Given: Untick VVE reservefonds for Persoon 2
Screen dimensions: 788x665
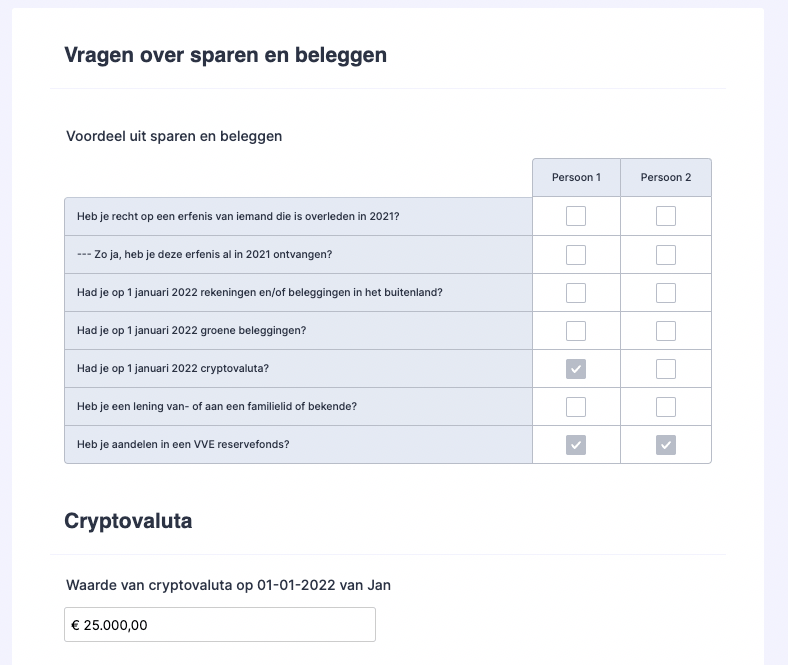Looking at the screenshot, I should [666, 445].
